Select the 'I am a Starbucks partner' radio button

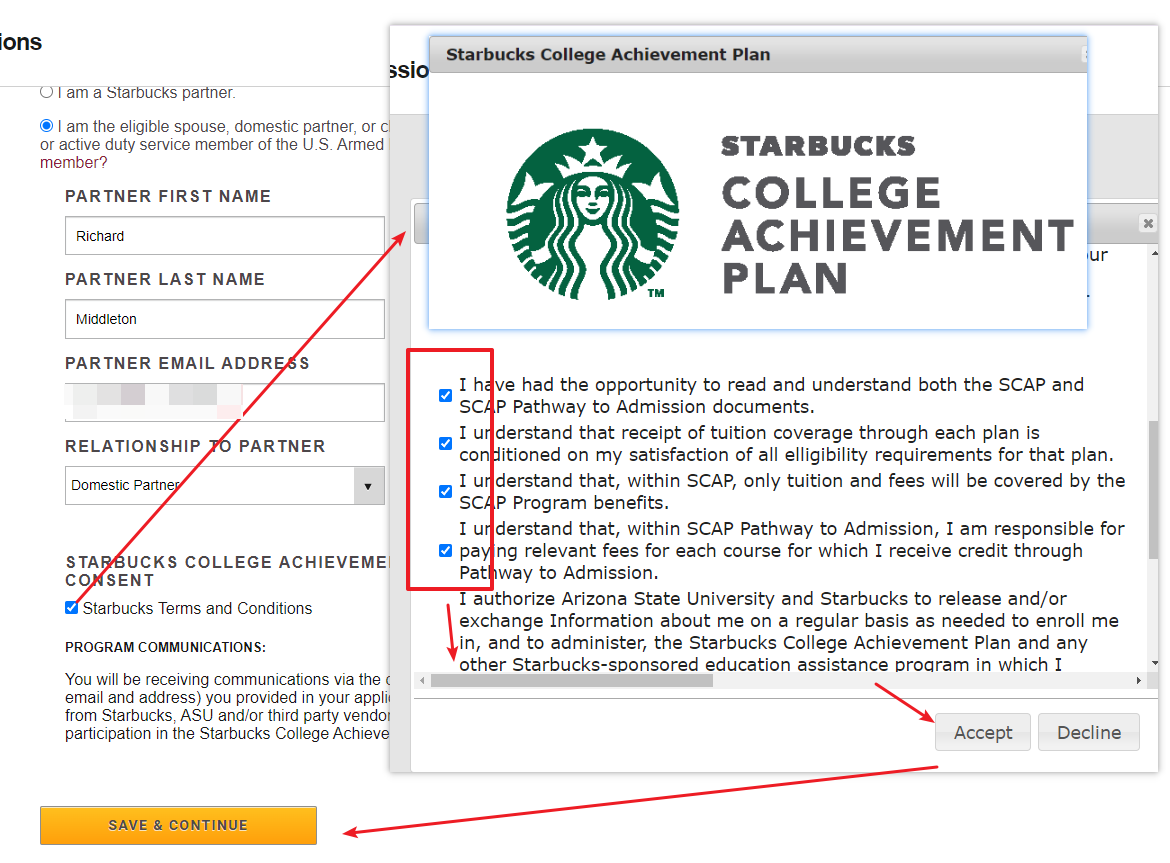pos(46,92)
